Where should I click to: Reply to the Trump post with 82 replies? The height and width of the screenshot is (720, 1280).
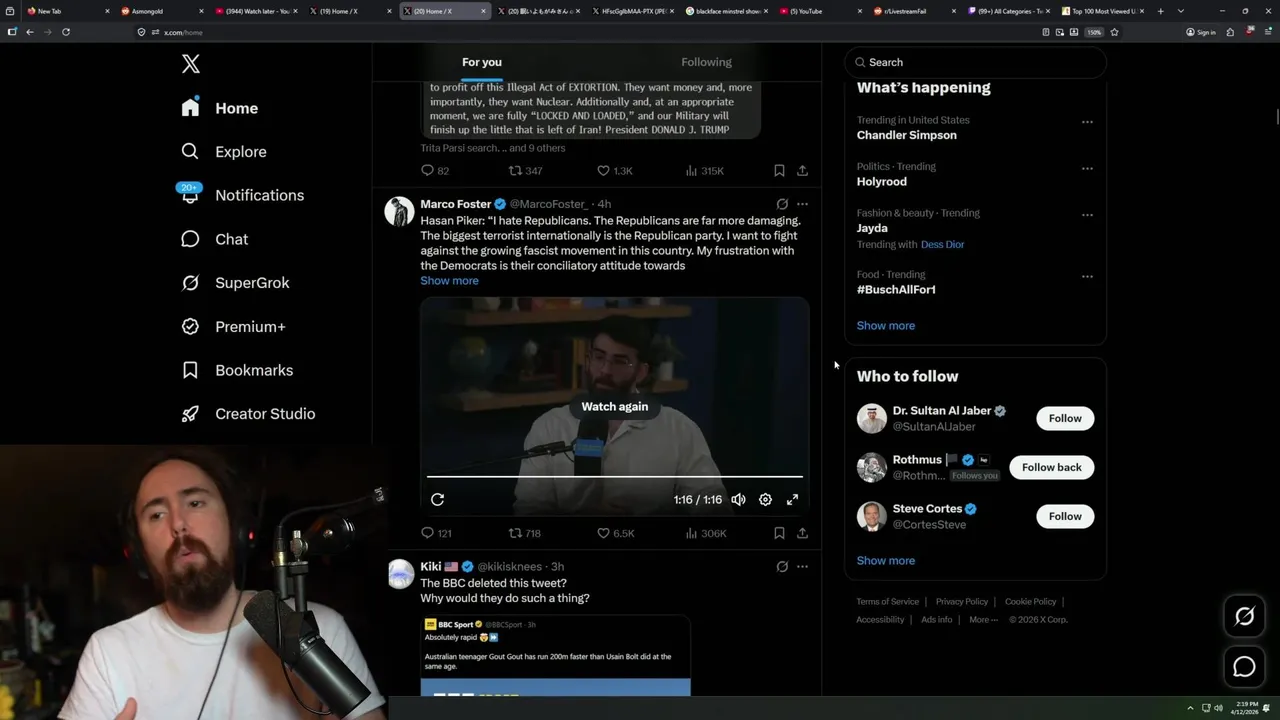(435, 171)
